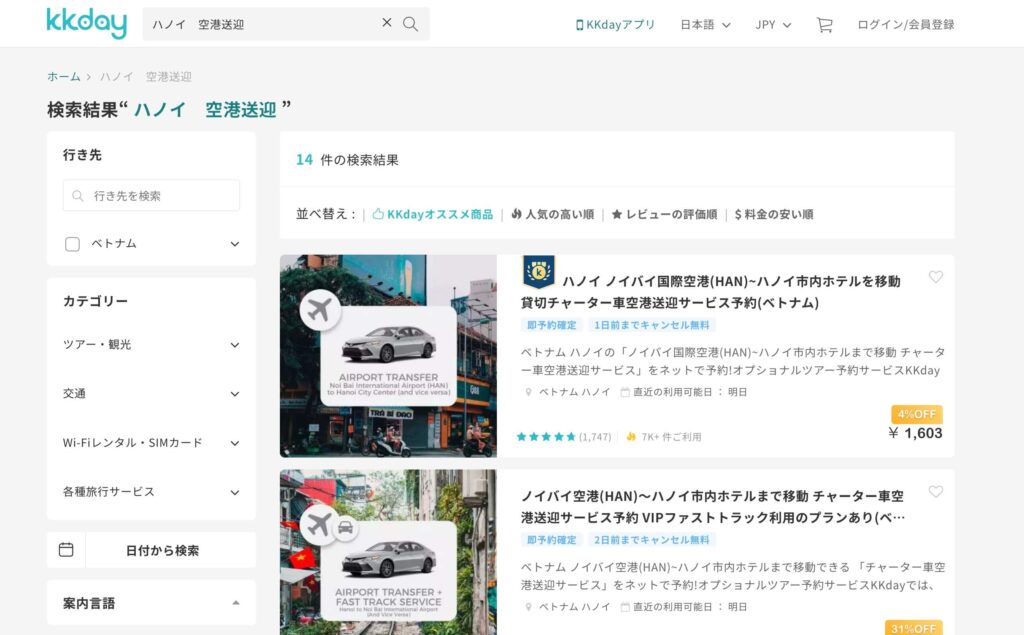Click the 2日前までキャンセル無料 tag
The width and height of the screenshot is (1024, 635).
[x=652, y=540]
